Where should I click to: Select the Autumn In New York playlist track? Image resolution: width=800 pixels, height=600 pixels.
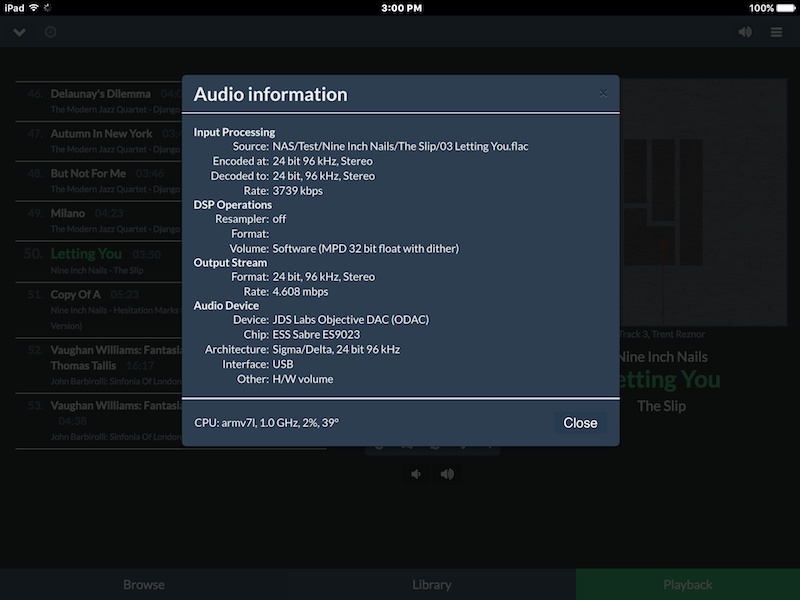99,141
